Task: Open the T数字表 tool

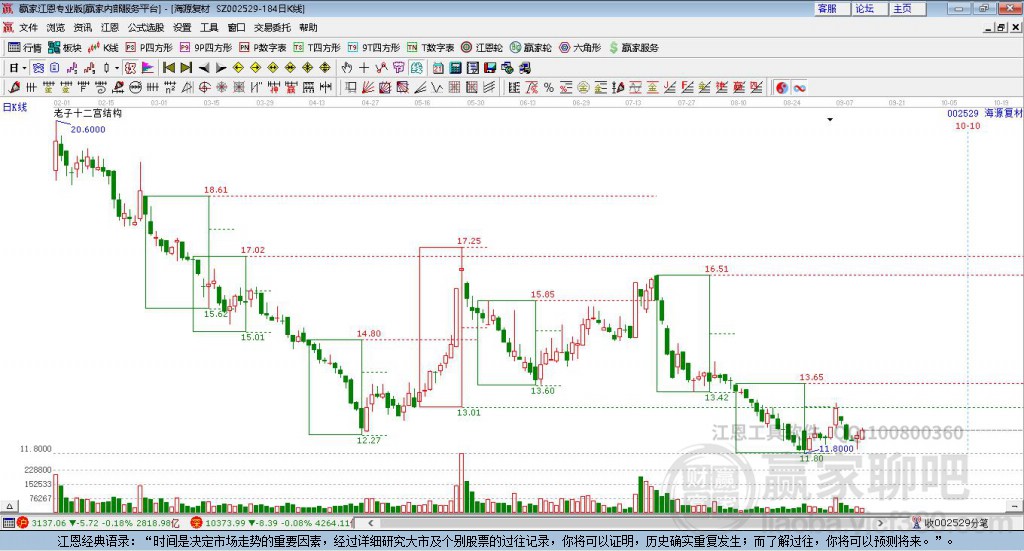Action: click(430, 48)
